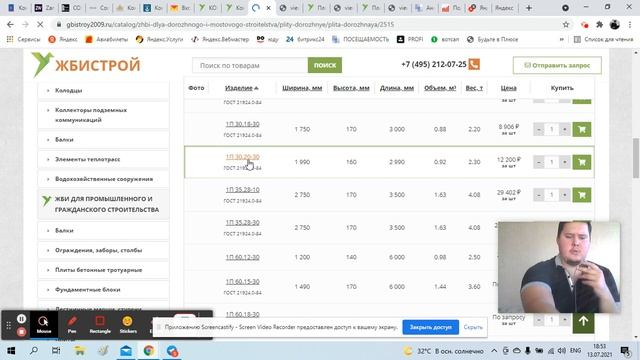The width and height of the screenshot is (640, 360).
Task: Open the Mail app on the taskbar
Action: point(126,351)
